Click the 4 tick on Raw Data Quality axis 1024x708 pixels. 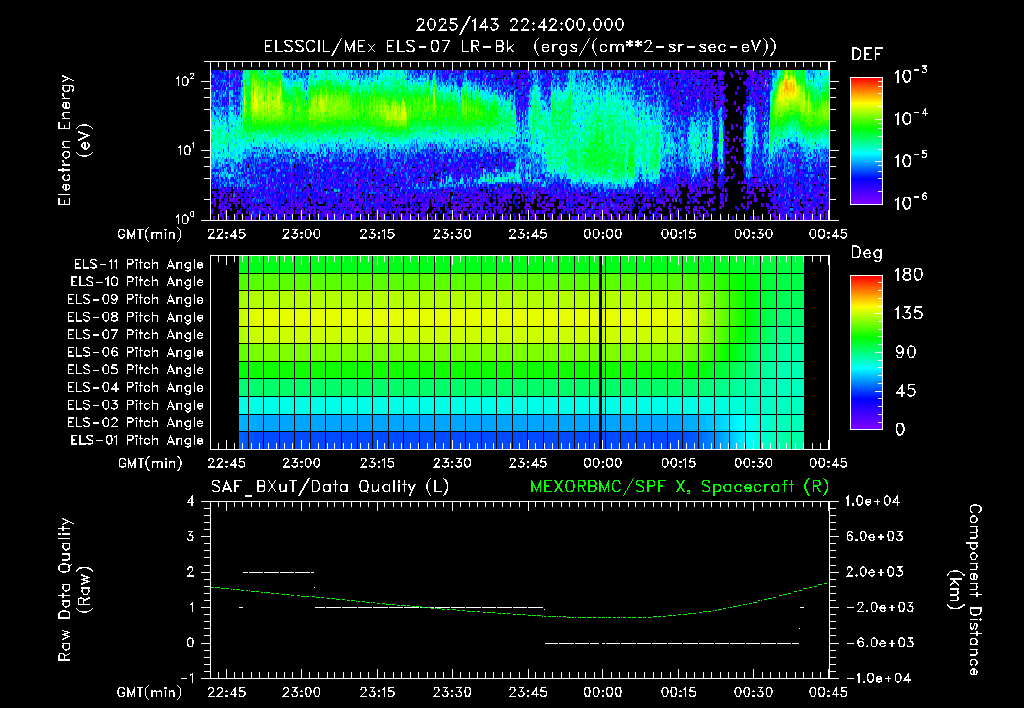190,501
